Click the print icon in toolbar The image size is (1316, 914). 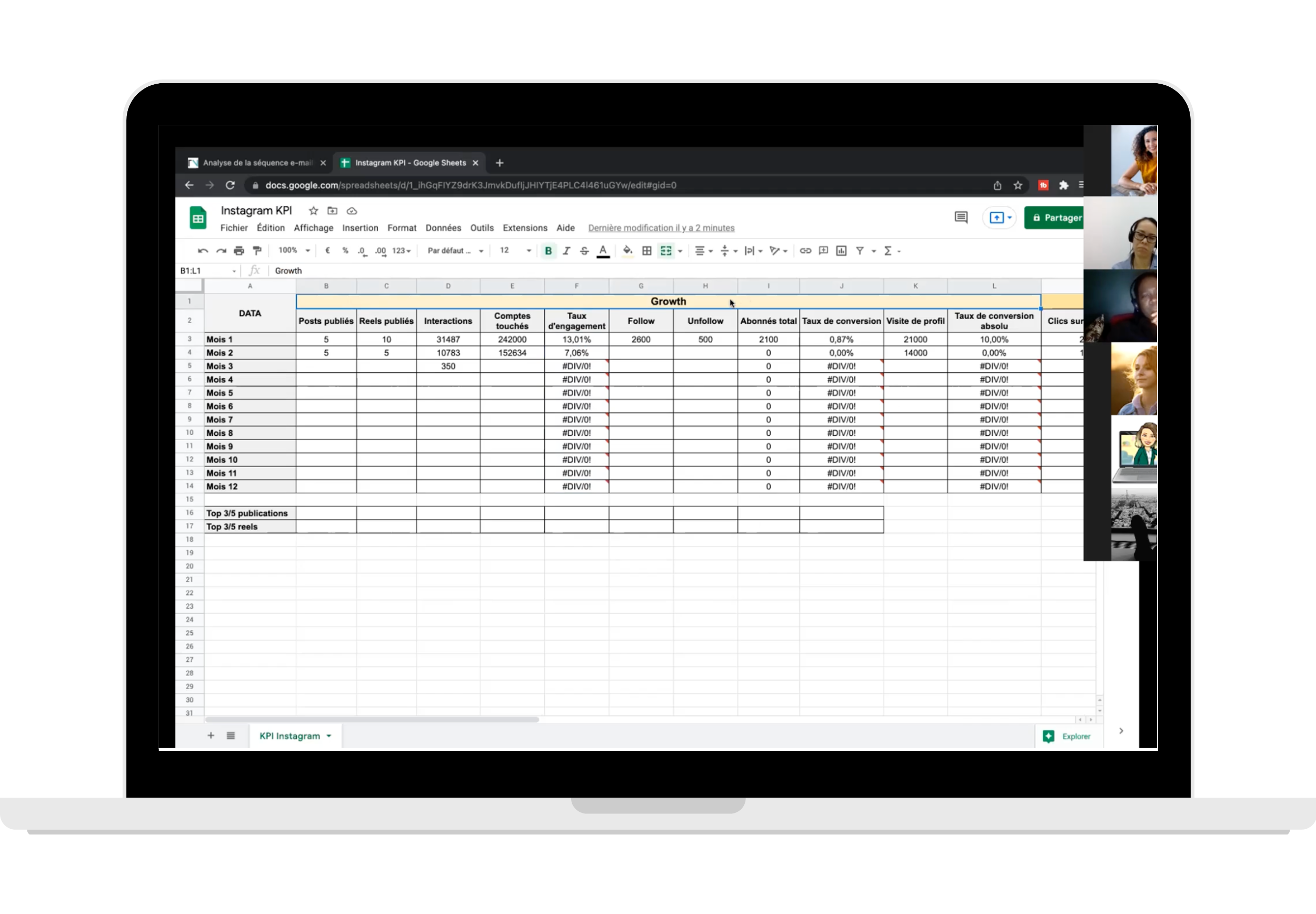point(240,251)
